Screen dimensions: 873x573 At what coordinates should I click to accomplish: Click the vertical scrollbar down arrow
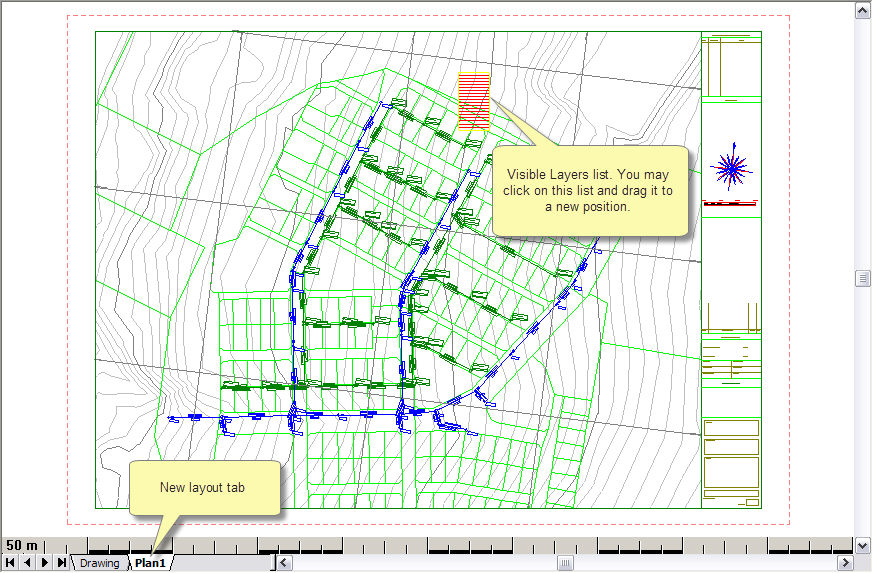[x=863, y=545]
